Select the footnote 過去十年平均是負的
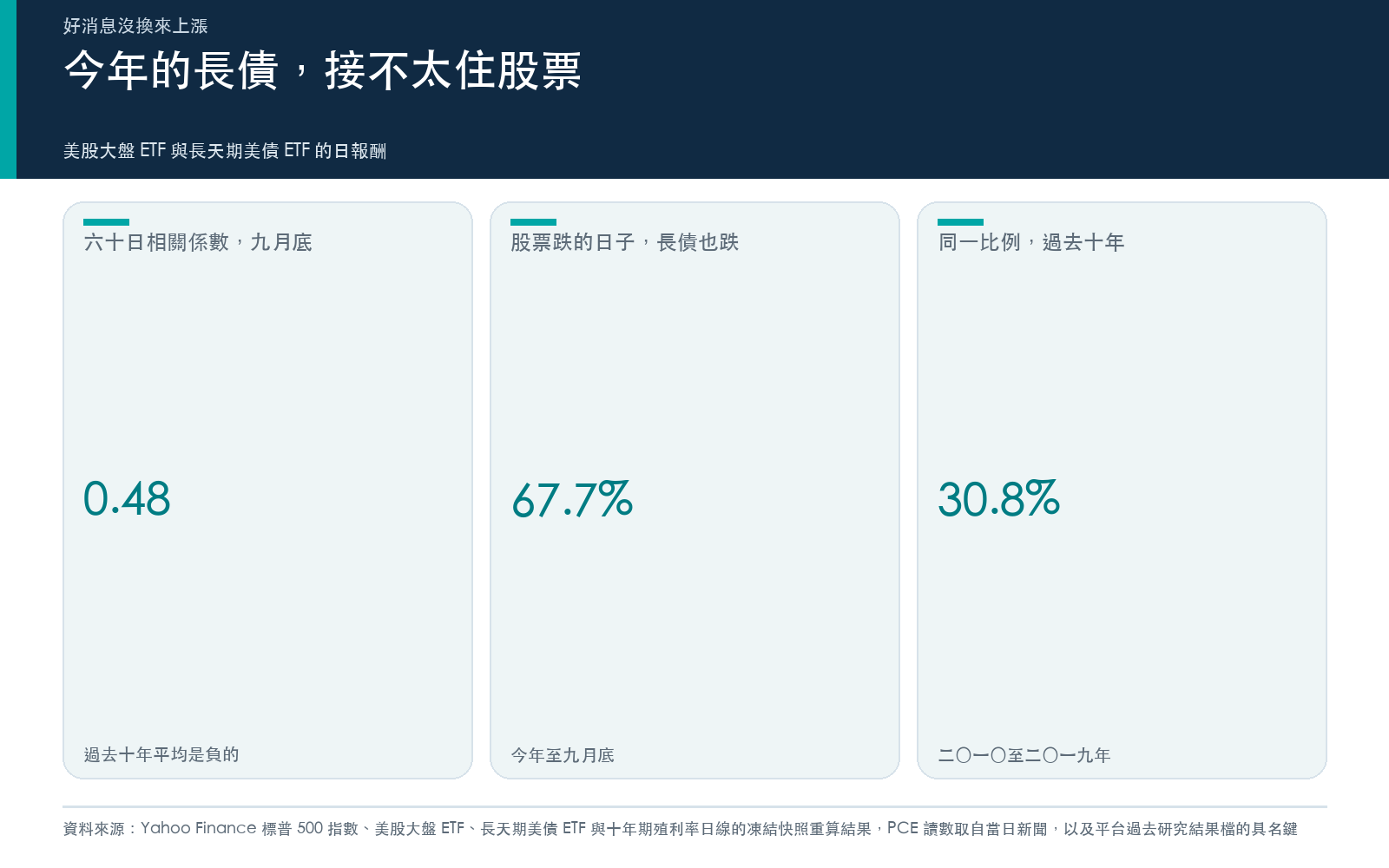Viewport: 1389px width, 868px height. coord(161,754)
